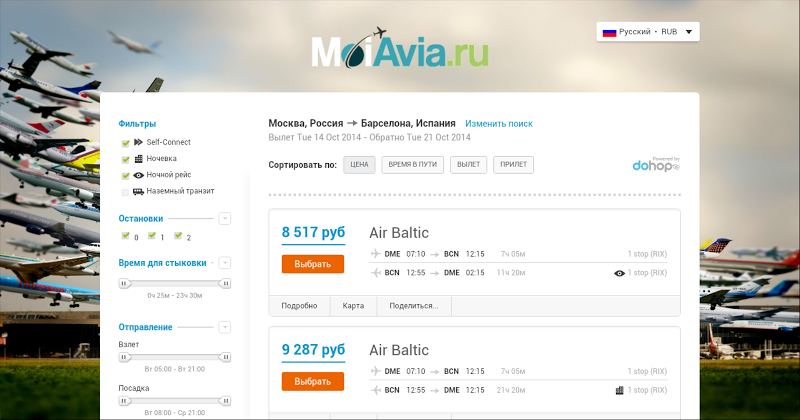The height and width of the screenshot is (420, 800).
Task: Click the overnight stay building icon in second result
Action: [620, 389]
